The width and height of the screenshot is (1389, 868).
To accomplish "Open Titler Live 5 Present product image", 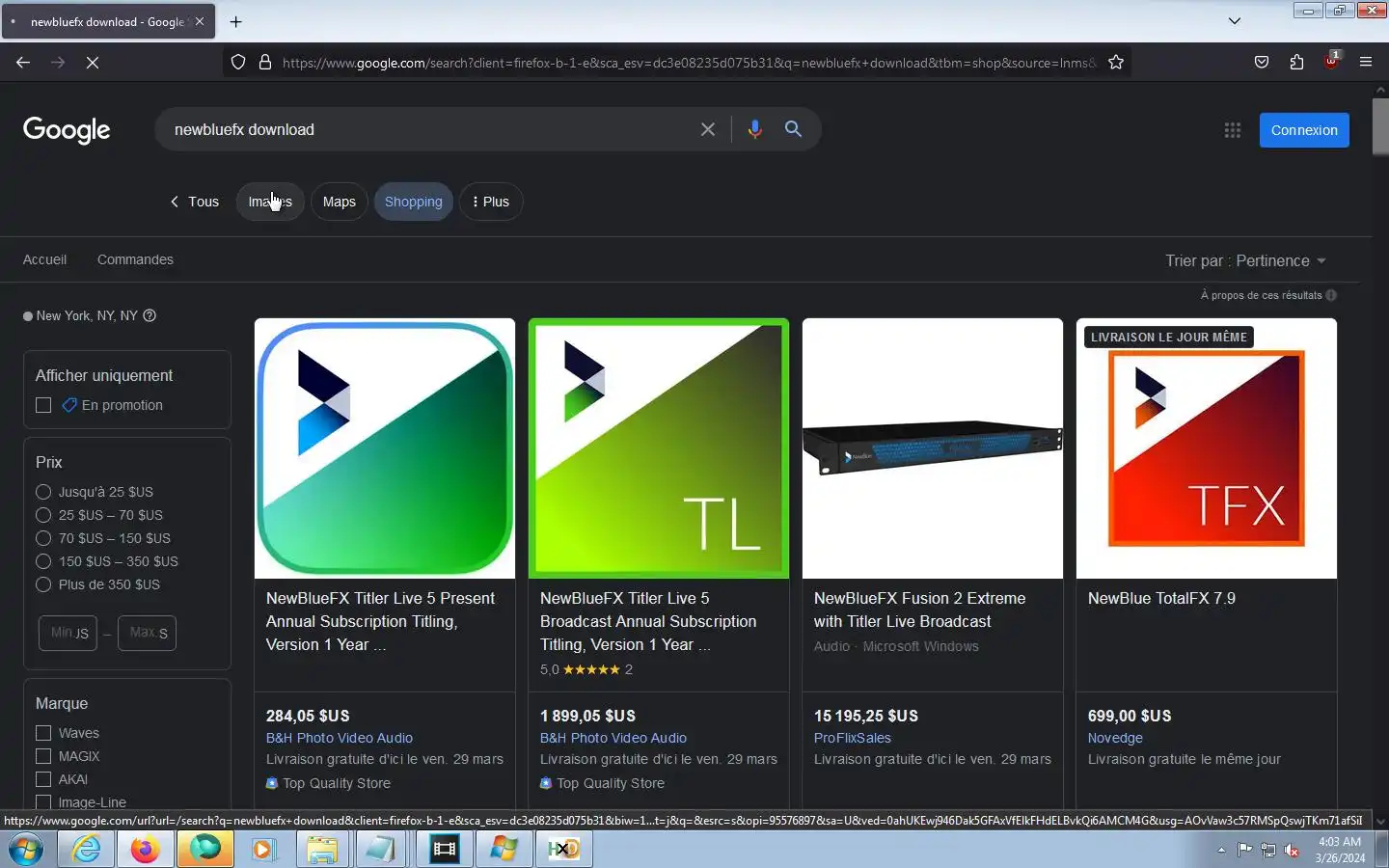I will (385, 448).
